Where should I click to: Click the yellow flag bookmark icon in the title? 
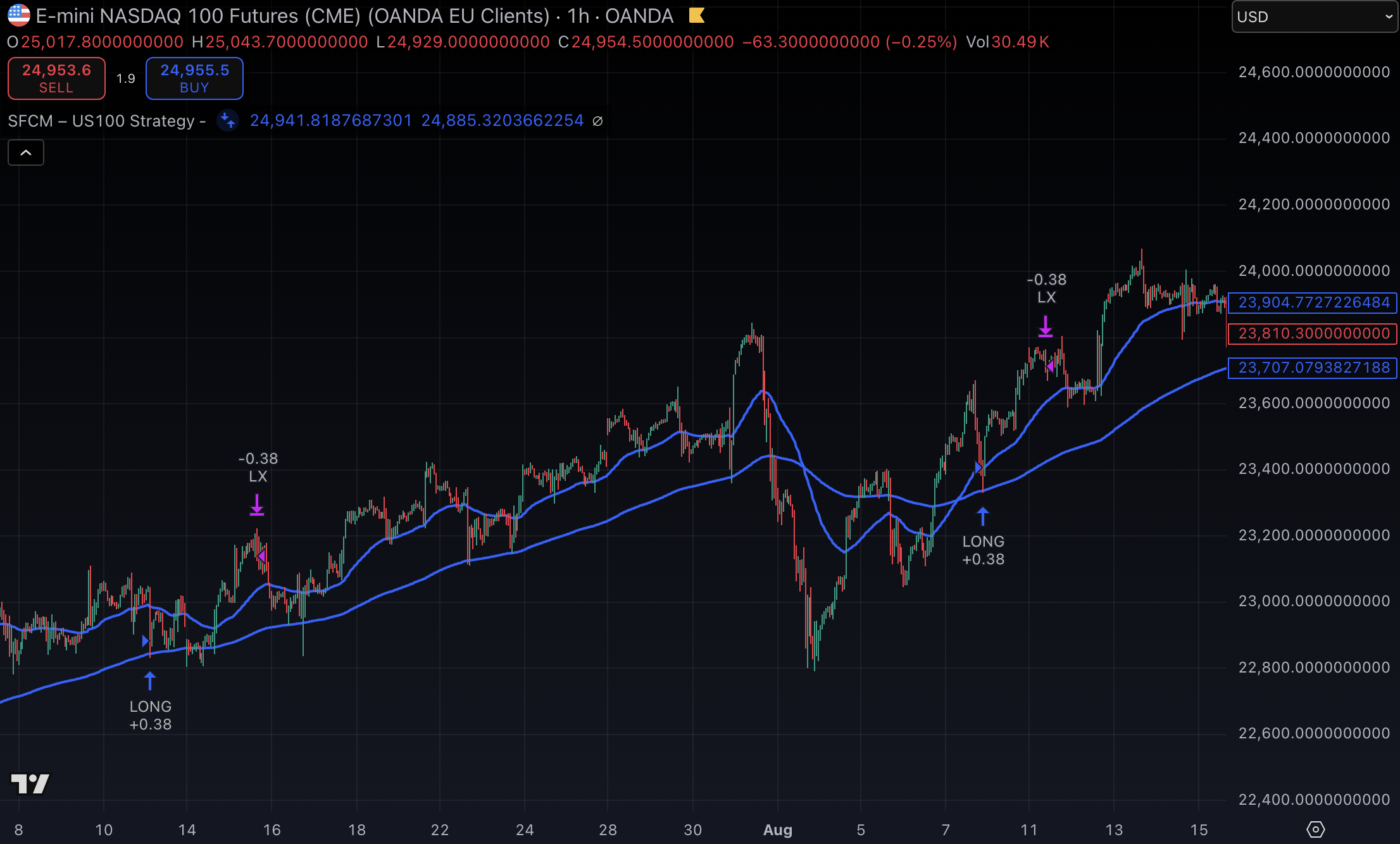(696, 16)
